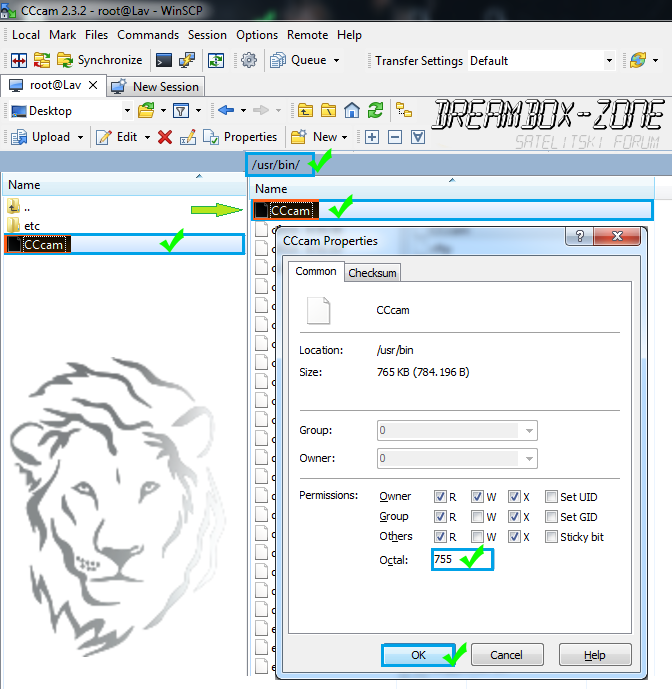Image resolution: width=672 pixels, height=689 pixels.
Task: Open the Group combo box
Action: tap(457, 430)
